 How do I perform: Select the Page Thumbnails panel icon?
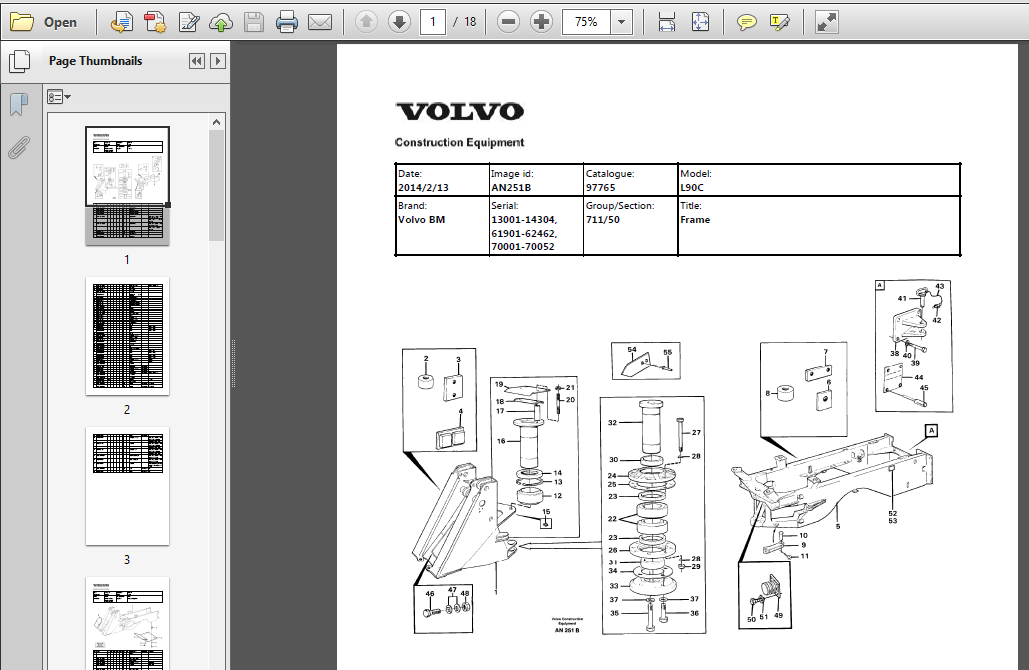[20, 62]
